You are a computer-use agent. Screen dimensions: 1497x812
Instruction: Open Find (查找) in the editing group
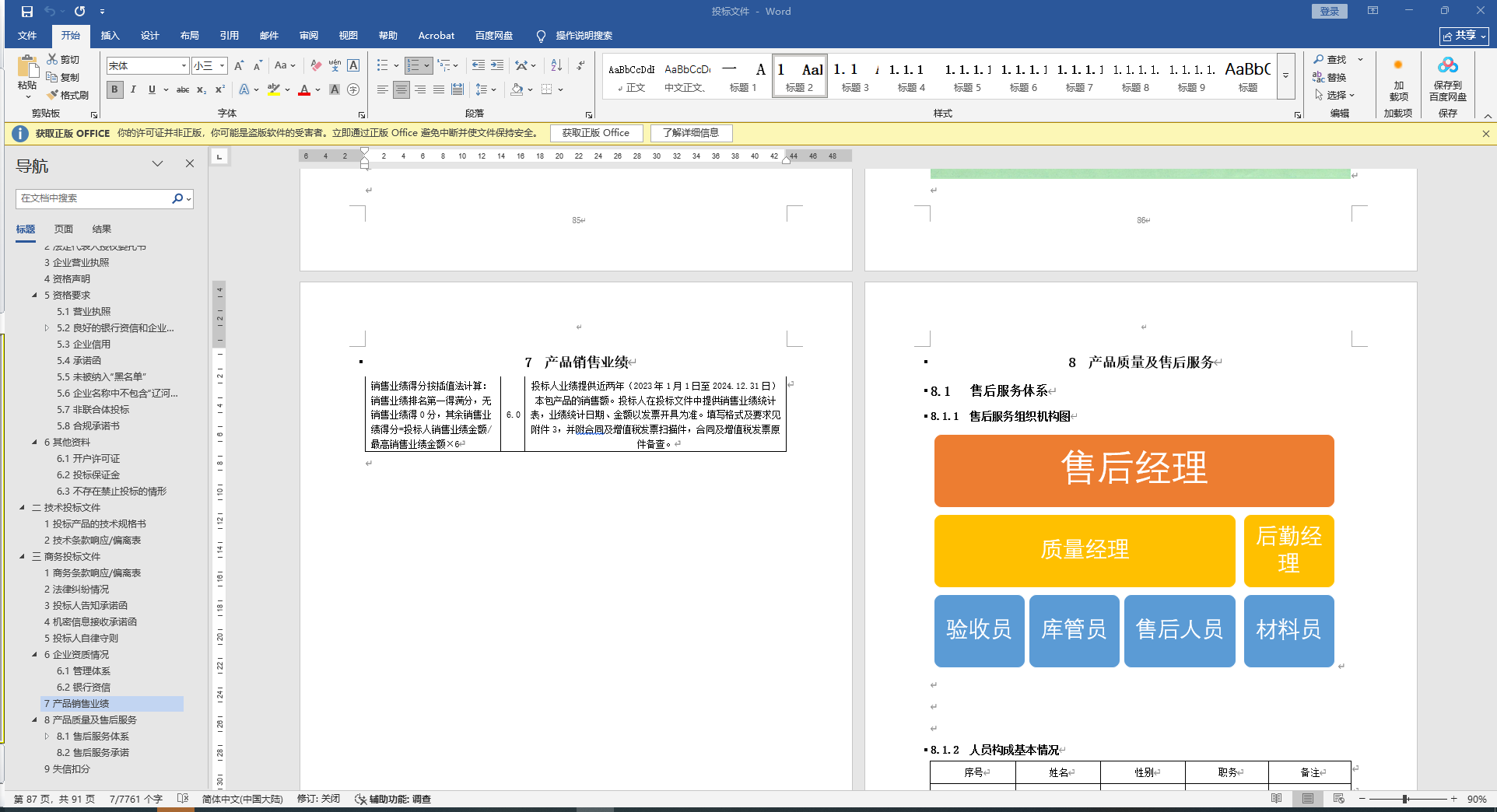point(1330,59)
